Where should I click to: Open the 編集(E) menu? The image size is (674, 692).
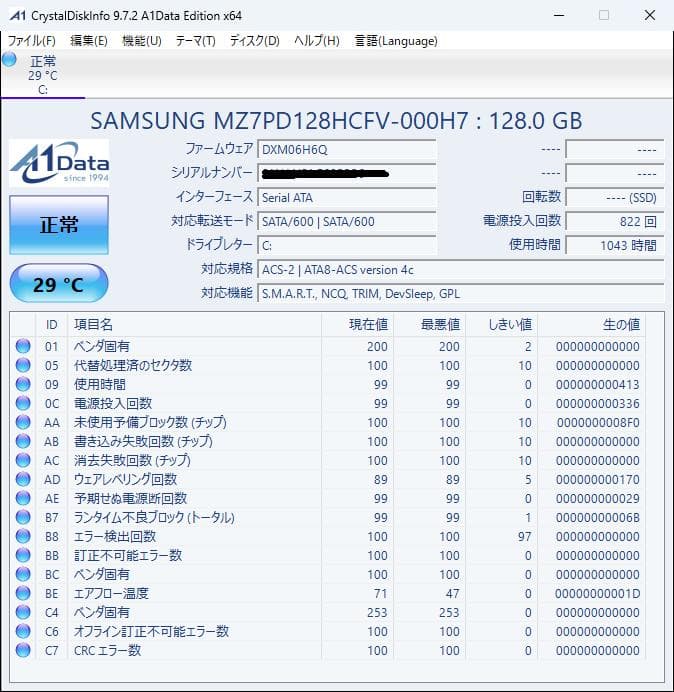click(x=89, y=41)
